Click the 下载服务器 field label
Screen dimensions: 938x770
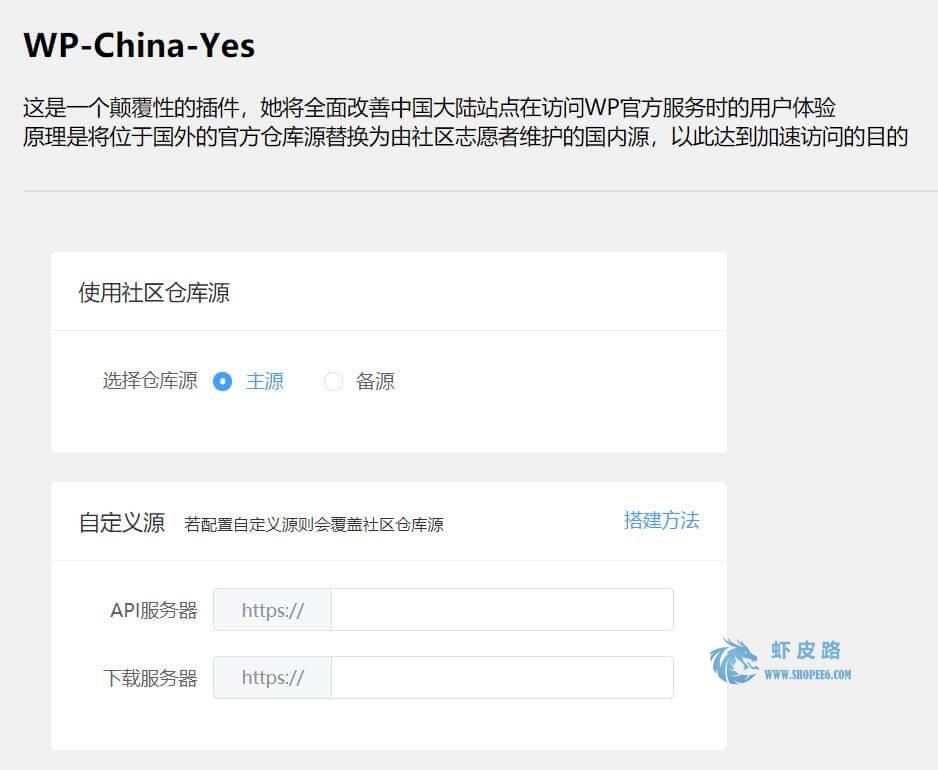coord(150,678)
